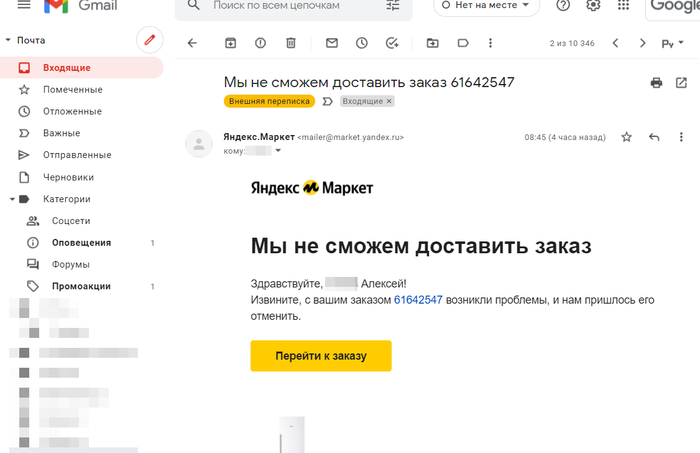
Task: Show recipient details dropdown arrow
Action: [x=278, y=150]
